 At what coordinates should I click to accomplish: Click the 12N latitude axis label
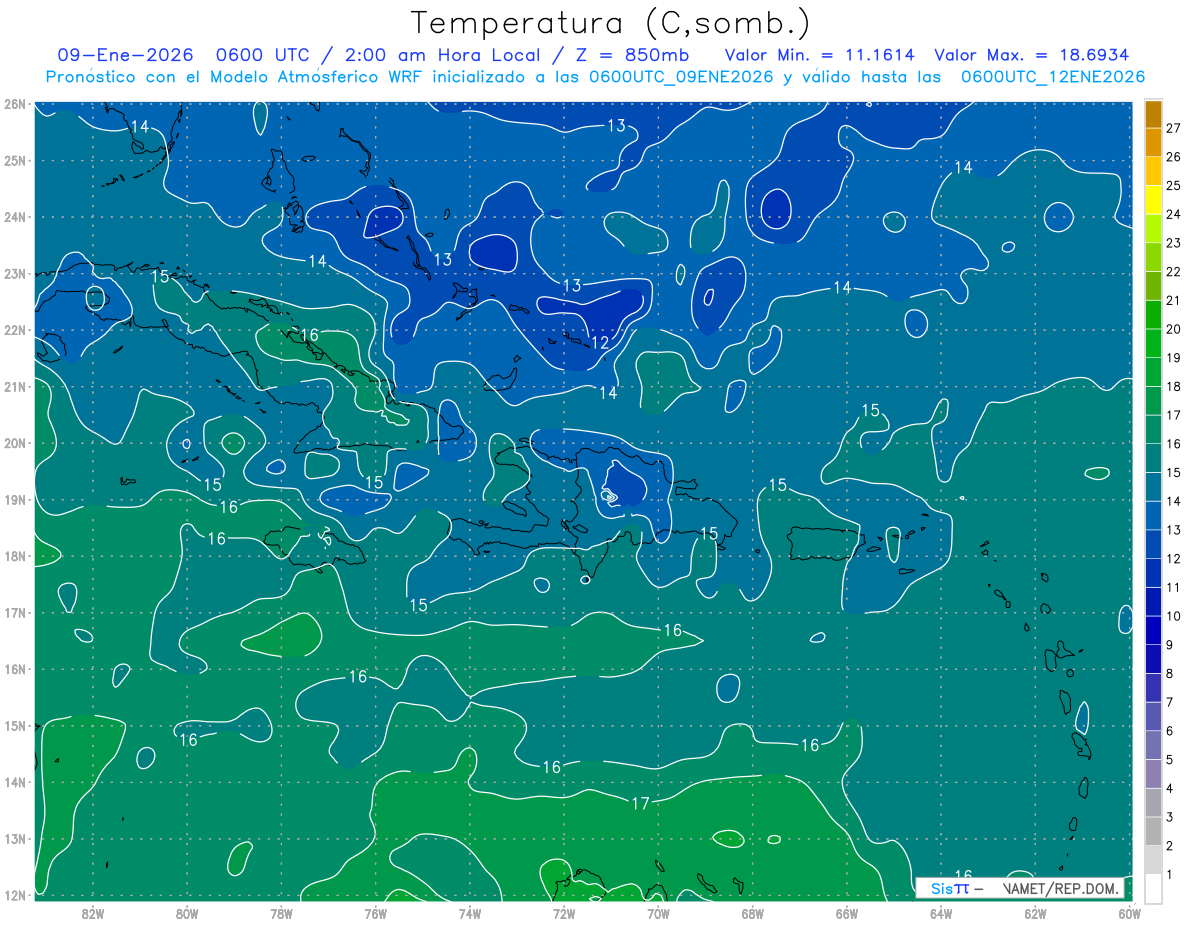(14, 895)
